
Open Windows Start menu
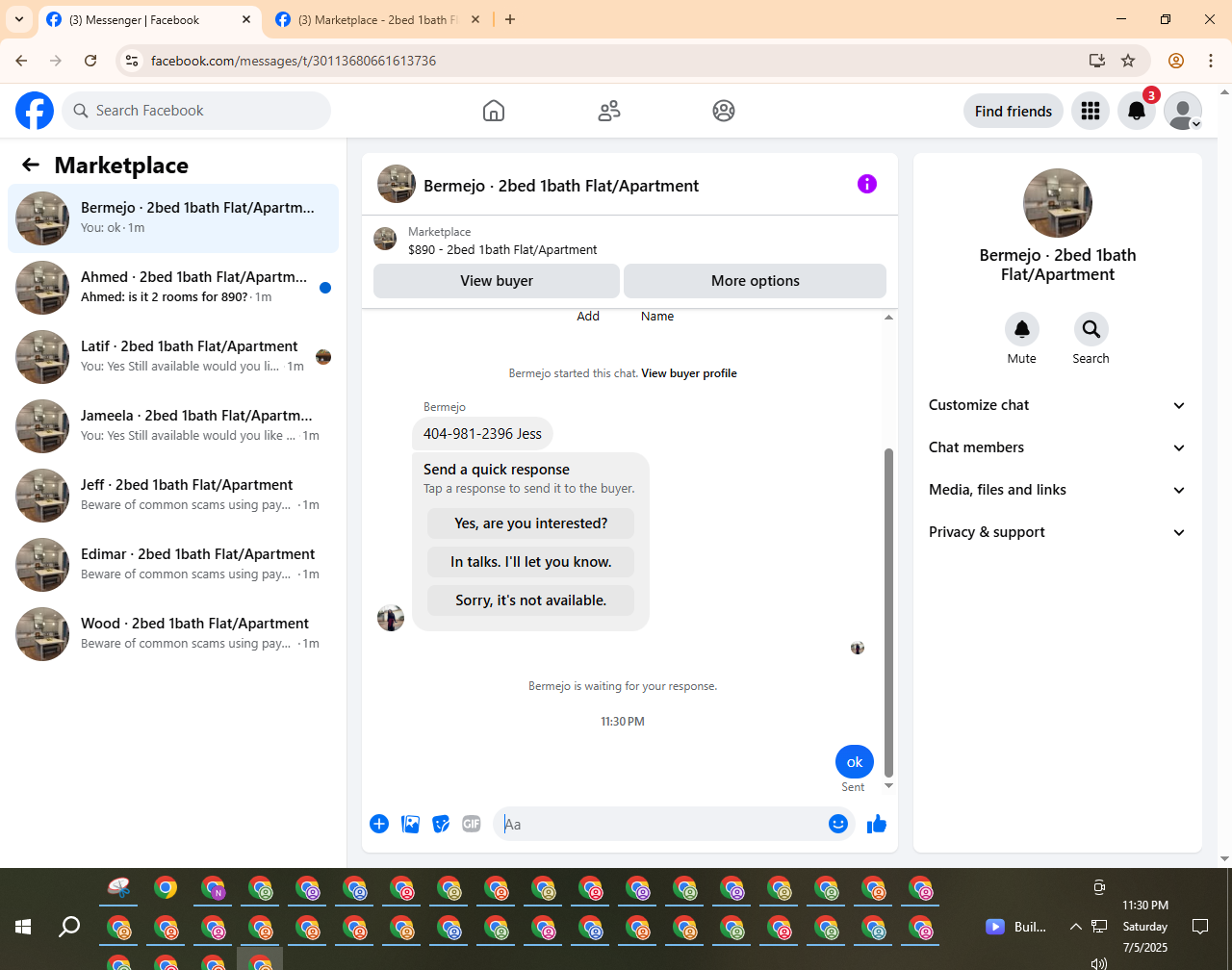click(x=23, y=927)
